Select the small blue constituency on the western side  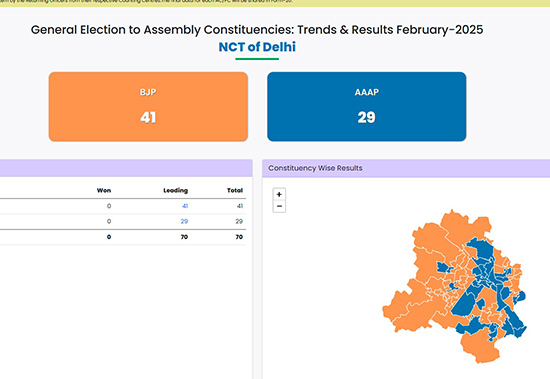[444, 267]
